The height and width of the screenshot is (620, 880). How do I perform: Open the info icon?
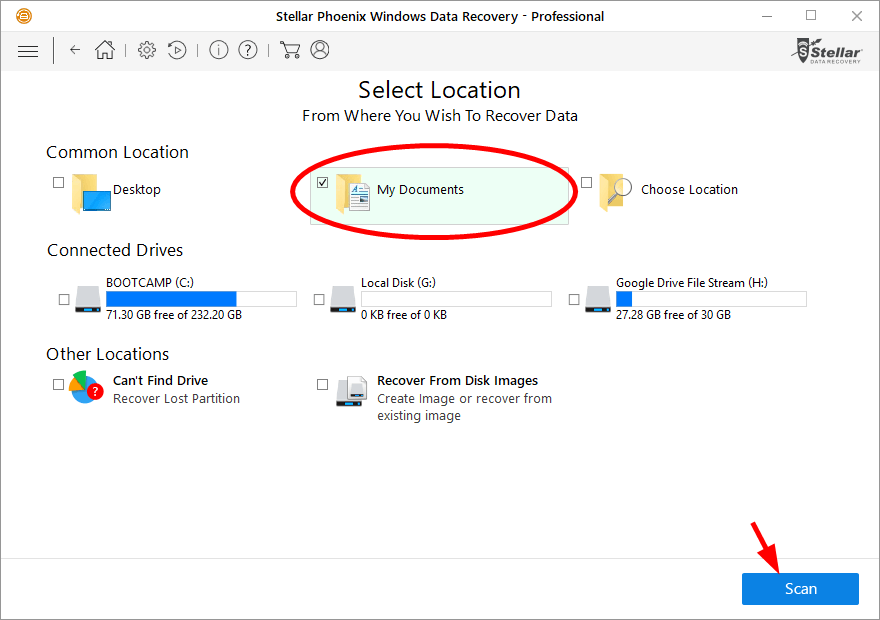(x=218, y=50)
